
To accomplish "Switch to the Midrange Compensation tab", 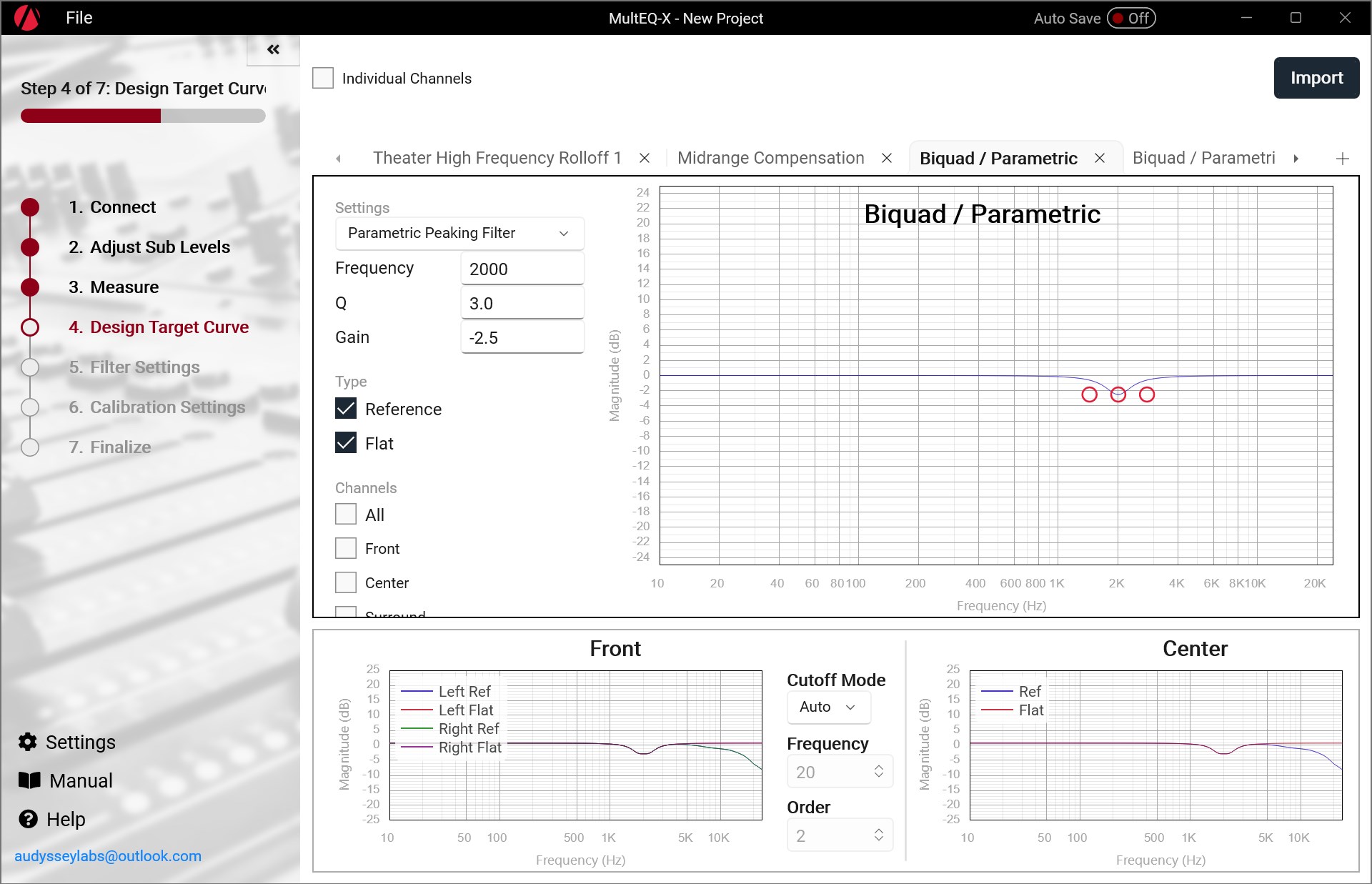I will pyautogui.click(x=770, y=158).
